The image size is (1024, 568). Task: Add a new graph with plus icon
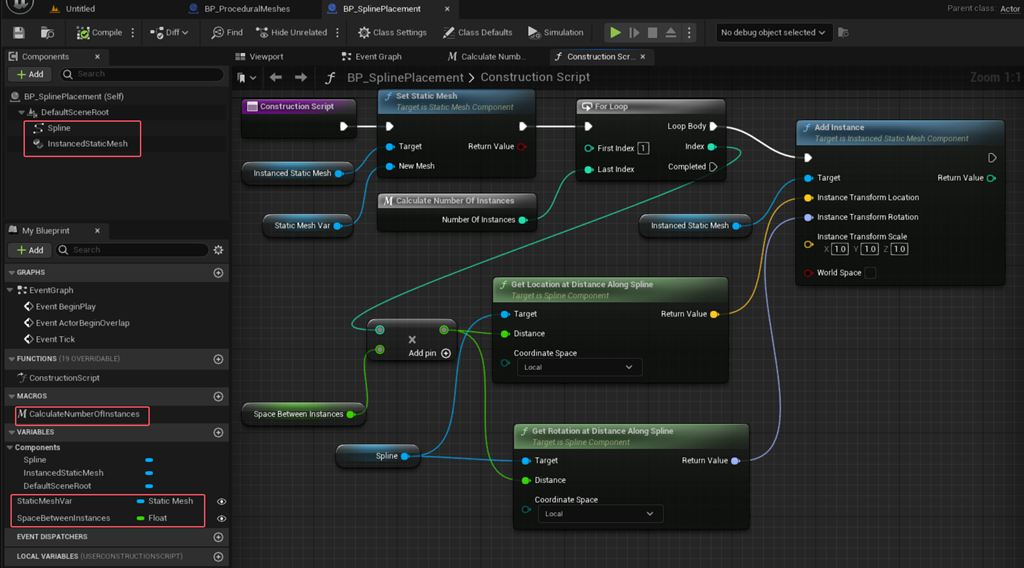click(218, 273)
